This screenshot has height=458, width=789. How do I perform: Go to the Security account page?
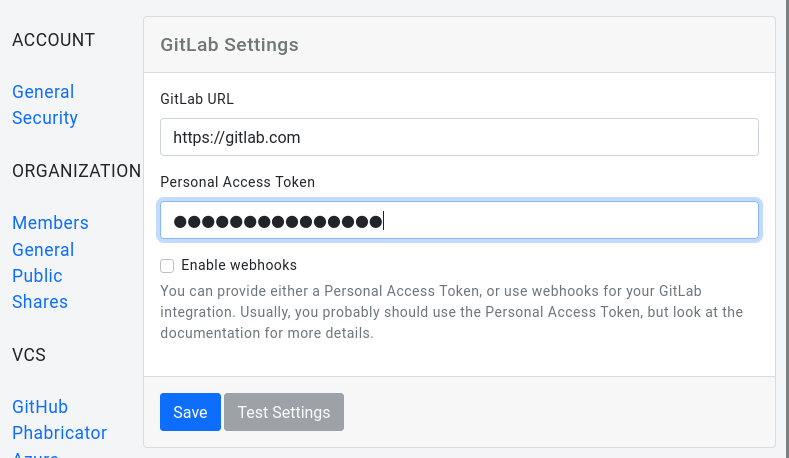[45, 118]
